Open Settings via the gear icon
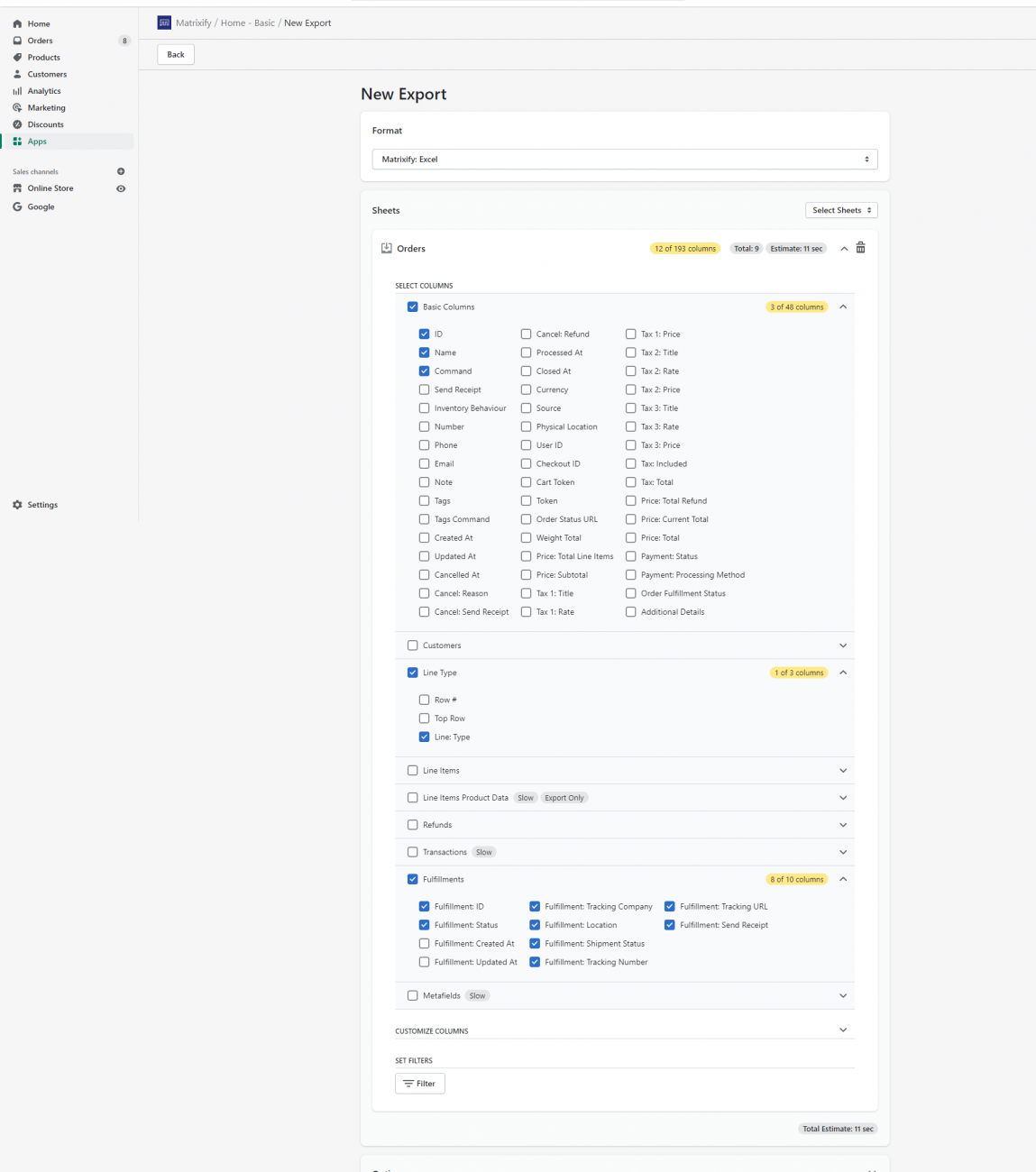 pyautogui.click(x=18, y=505)
